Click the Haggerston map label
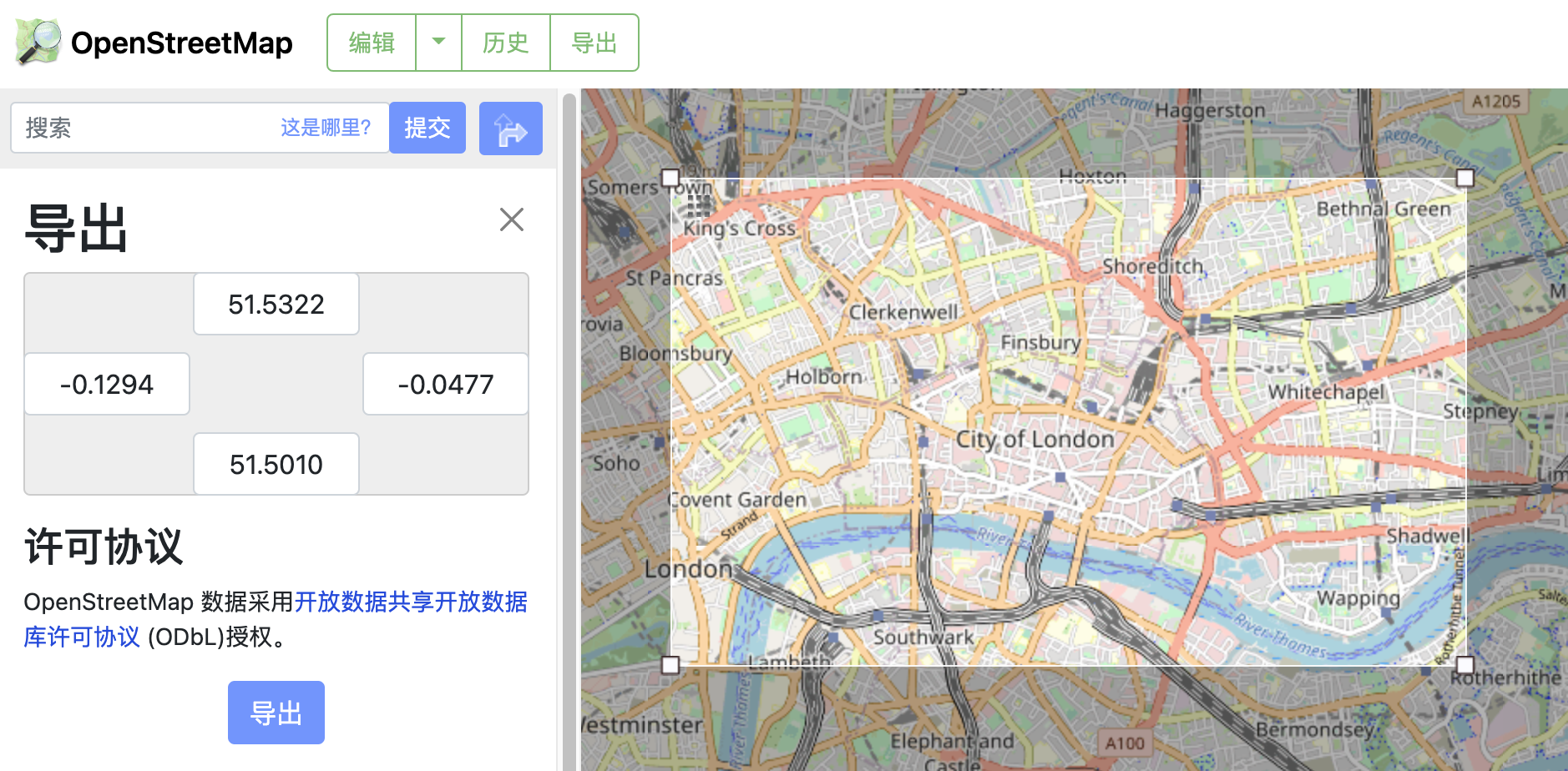1568x771 pixels. click(1210, 110)
